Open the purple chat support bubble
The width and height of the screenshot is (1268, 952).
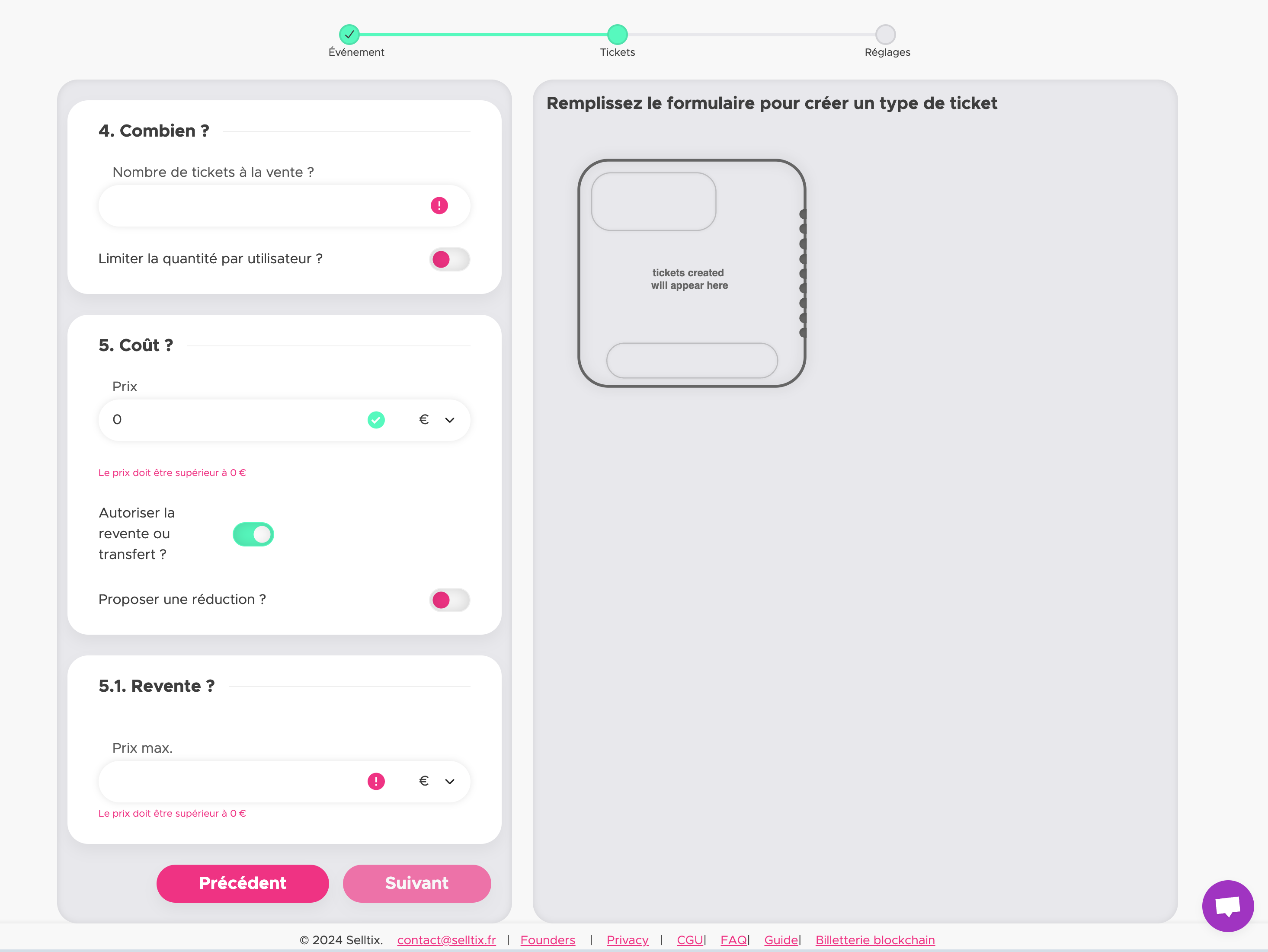[1227, 906]
